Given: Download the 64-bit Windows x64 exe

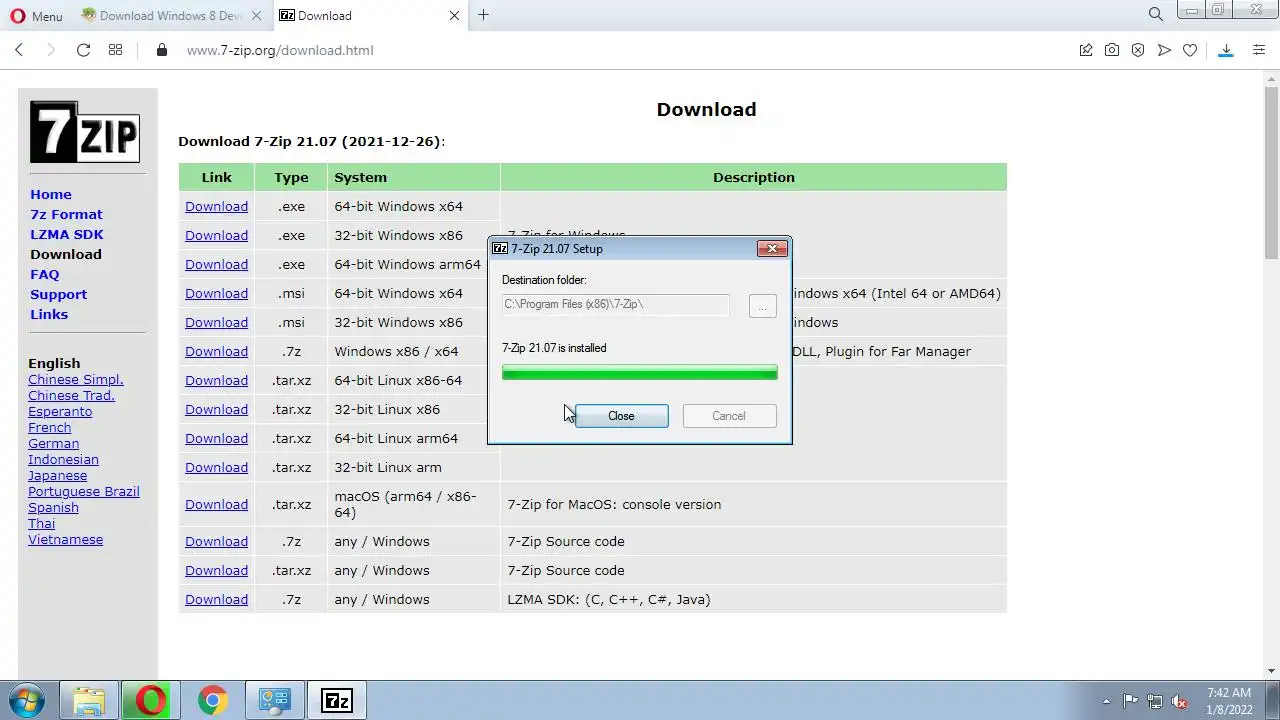Looking at the screenshot, I should point(216,206).
